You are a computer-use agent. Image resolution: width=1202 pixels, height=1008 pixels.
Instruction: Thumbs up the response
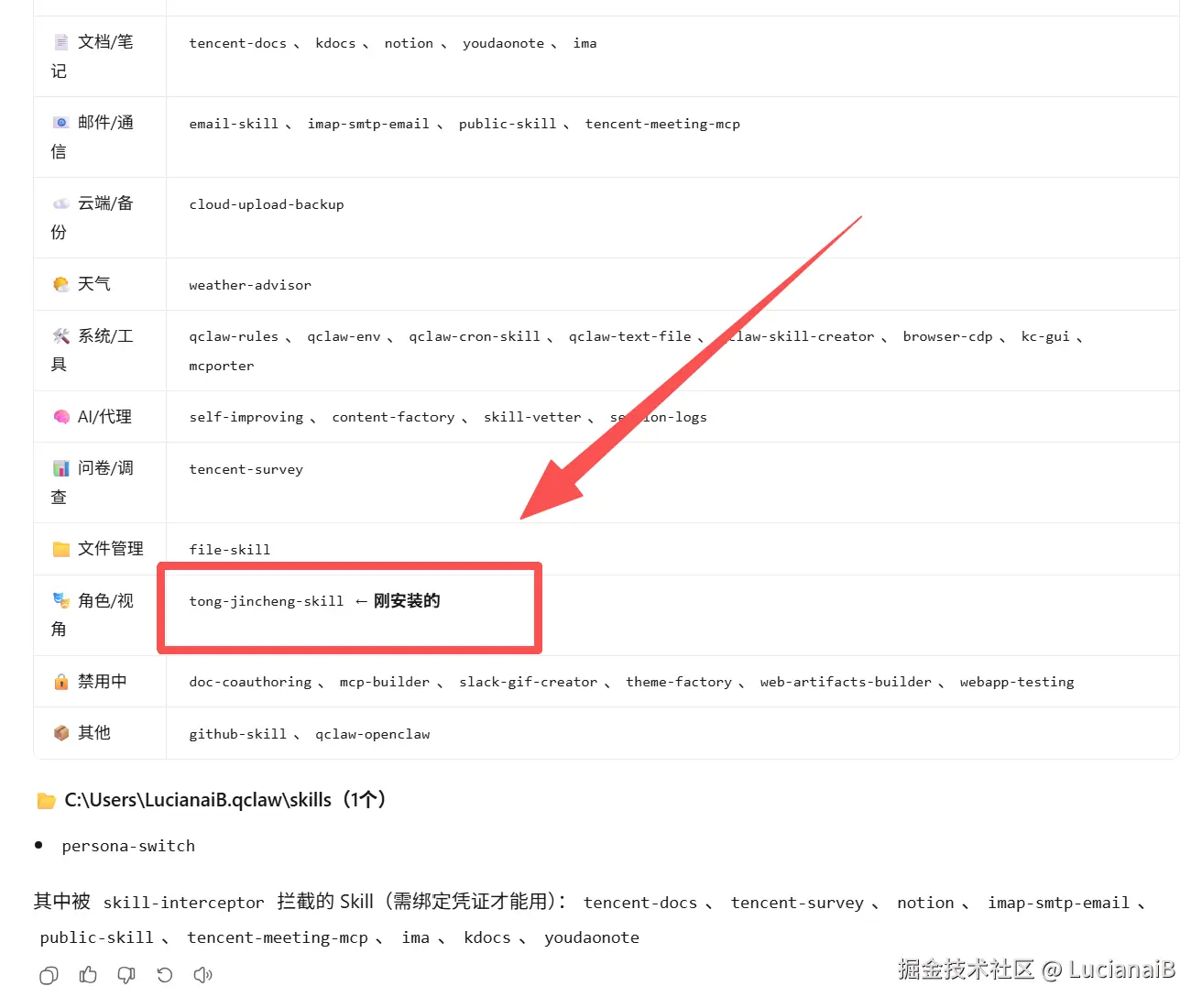88,975
